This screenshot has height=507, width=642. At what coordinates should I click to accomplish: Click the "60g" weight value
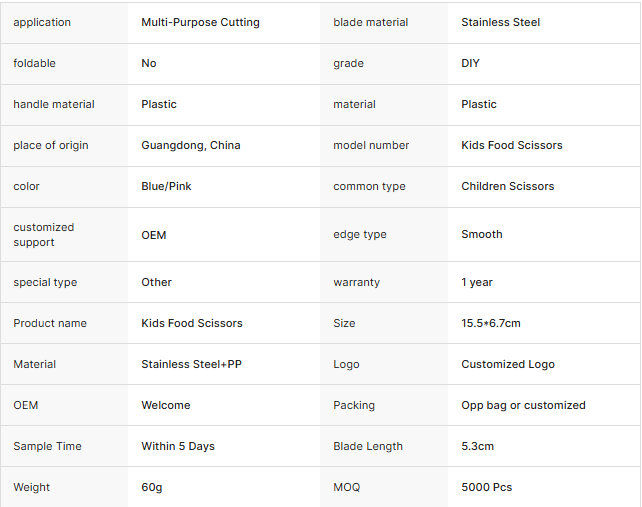(152, 487)
